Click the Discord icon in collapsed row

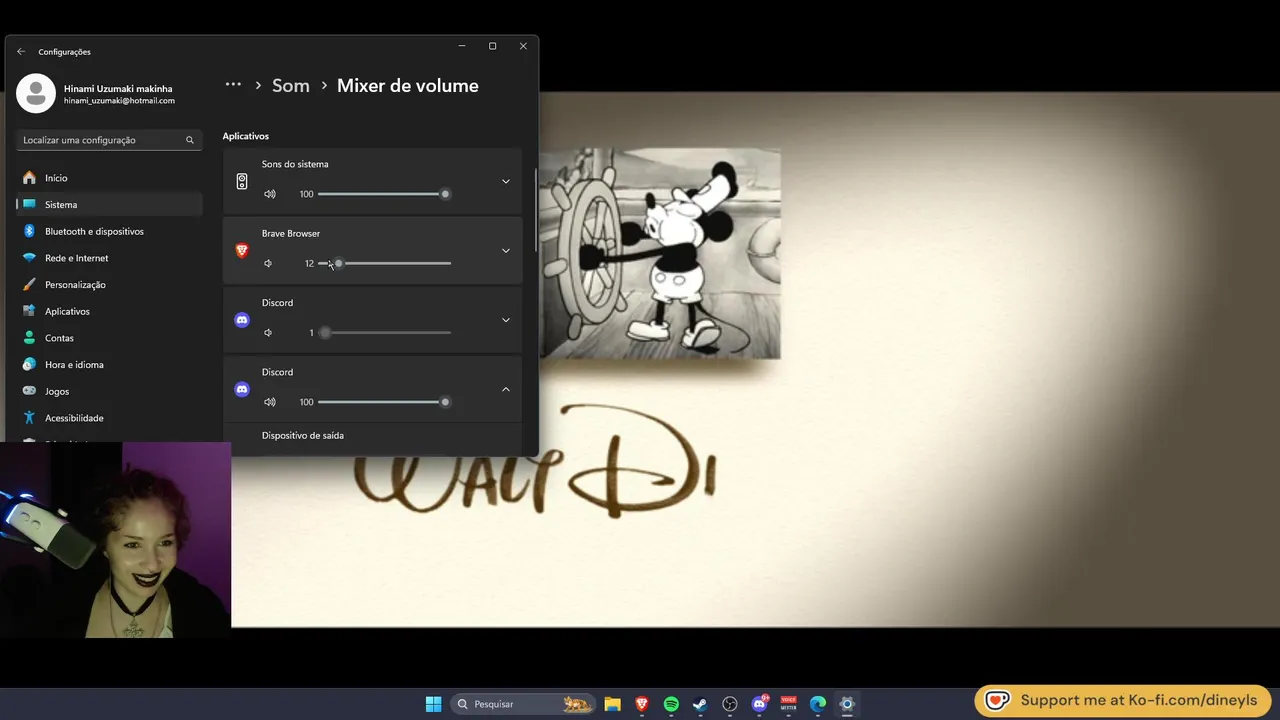[x=242, y=320]
